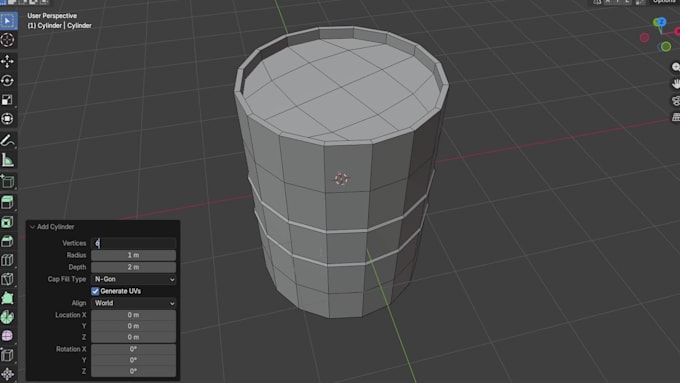680x383 pixels.
Task: Pick the Poly Build tool
Action: click(x=7, y=298)
